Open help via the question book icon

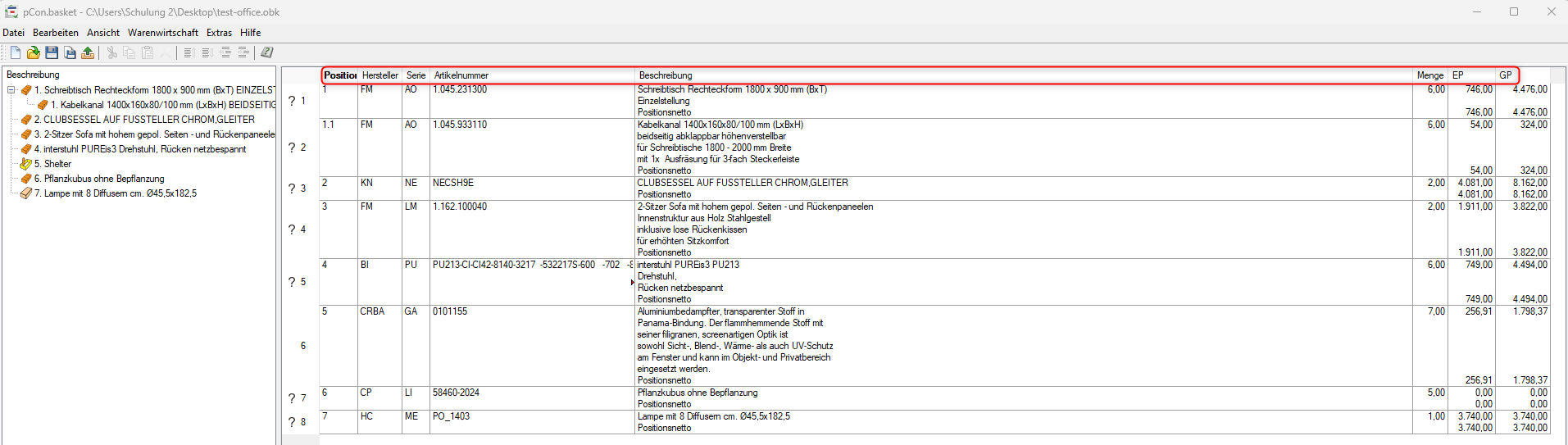[267, 52]
